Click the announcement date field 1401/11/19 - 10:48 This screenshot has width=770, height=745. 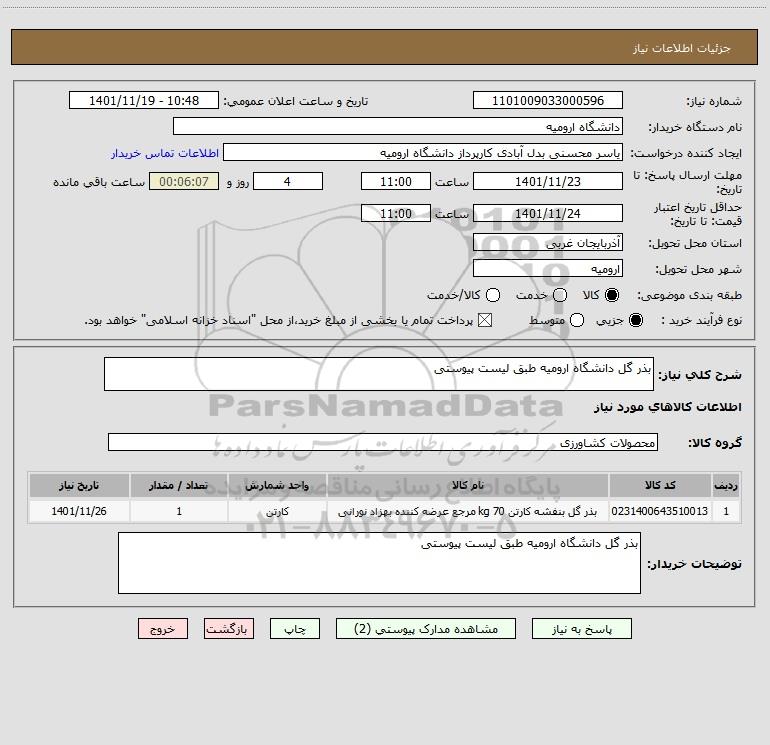(144, 100)
